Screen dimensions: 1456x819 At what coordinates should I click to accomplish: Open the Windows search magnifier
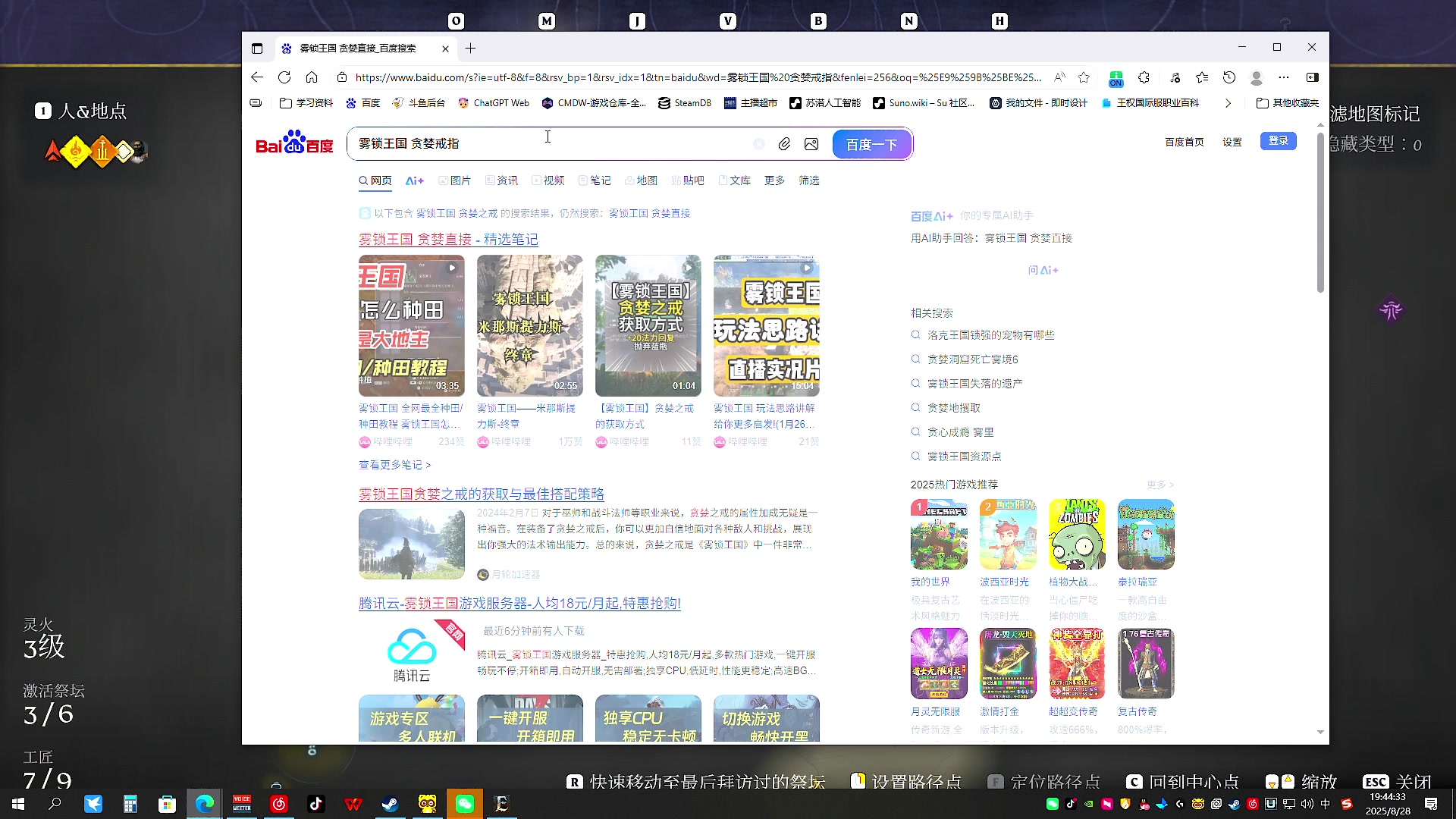click(55, 804)
